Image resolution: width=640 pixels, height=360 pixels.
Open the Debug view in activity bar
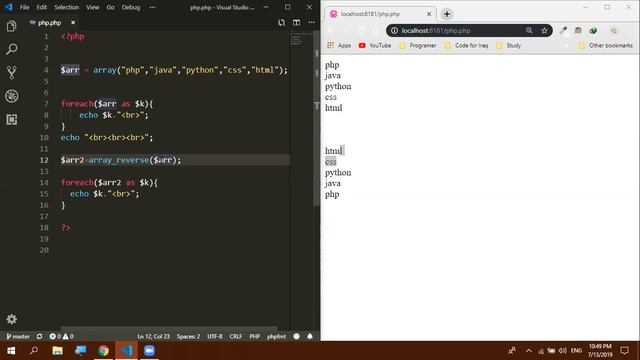(x=11, y=96)
